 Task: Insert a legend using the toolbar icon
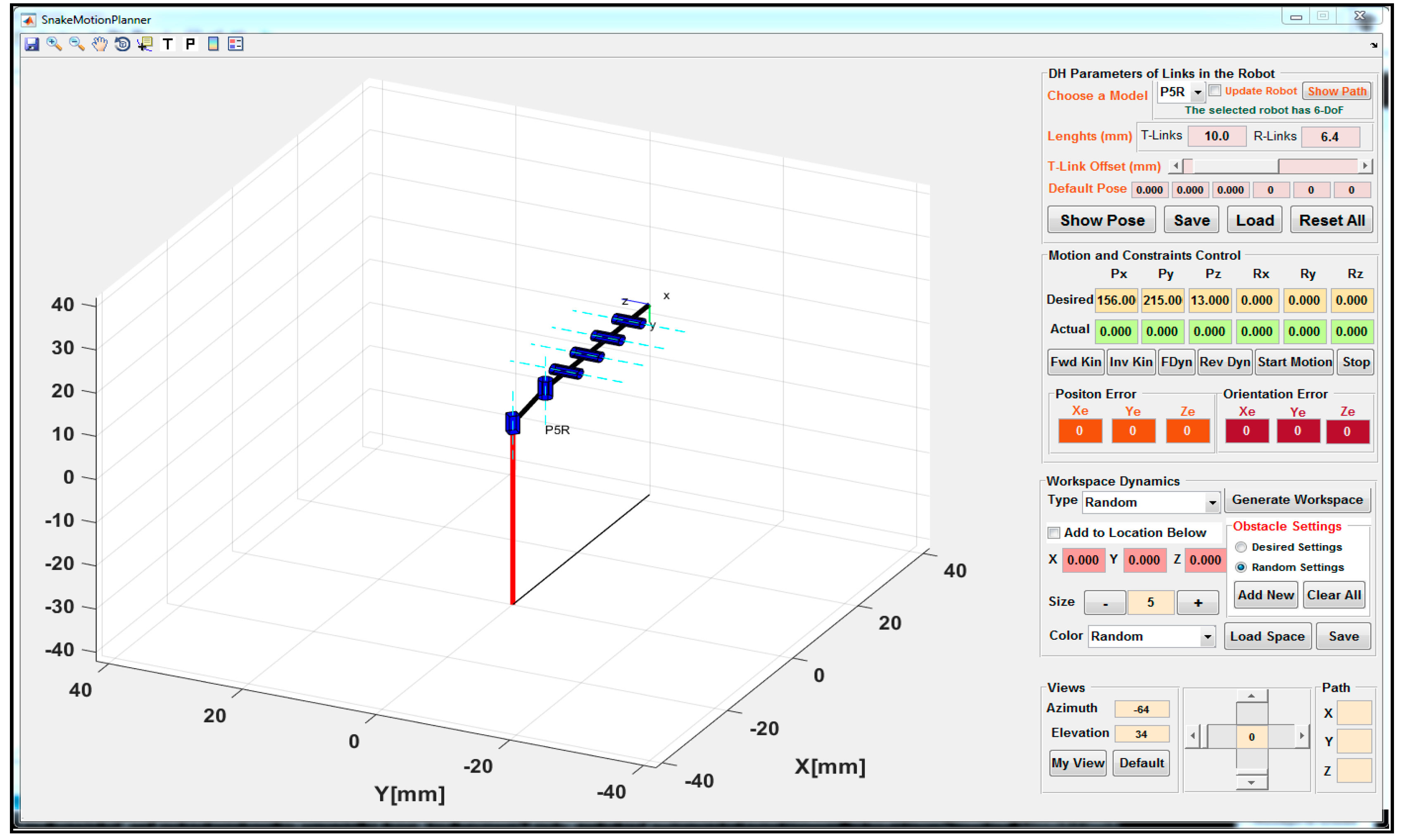(235, 44)
